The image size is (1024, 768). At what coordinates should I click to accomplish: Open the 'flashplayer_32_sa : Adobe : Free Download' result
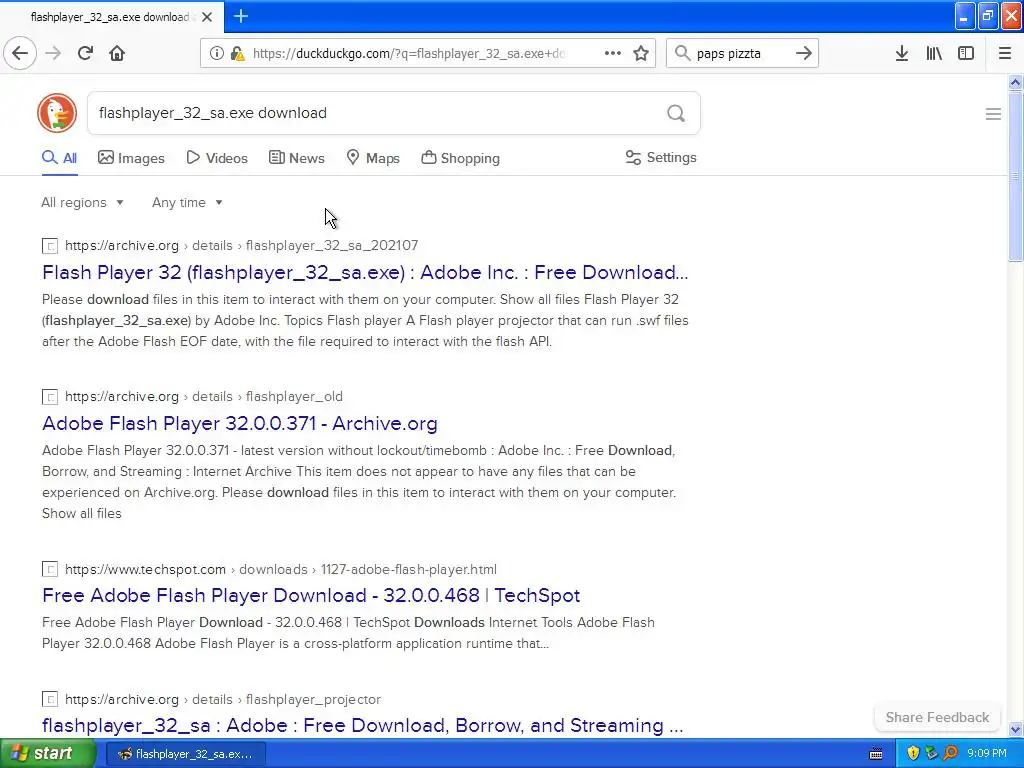[362, 726]
